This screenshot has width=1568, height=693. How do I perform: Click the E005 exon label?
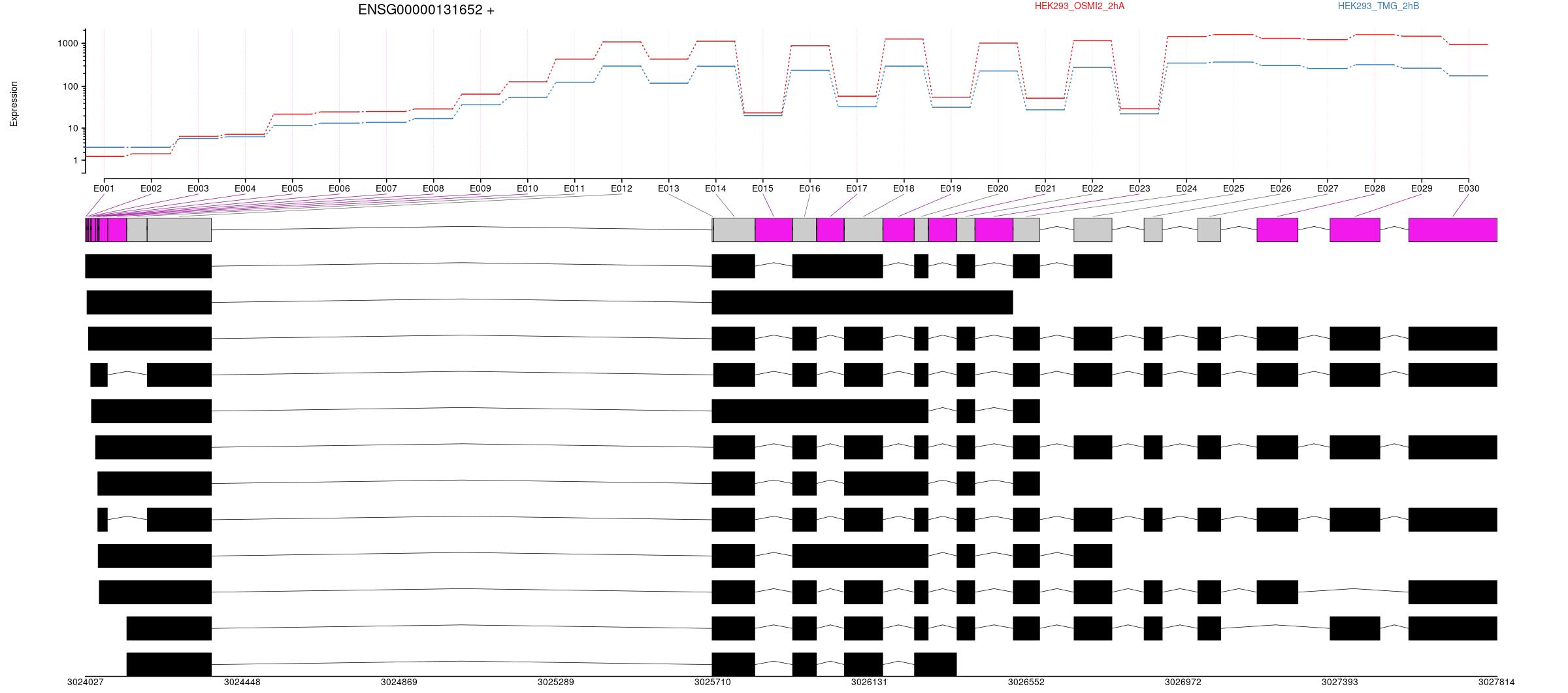292,188
